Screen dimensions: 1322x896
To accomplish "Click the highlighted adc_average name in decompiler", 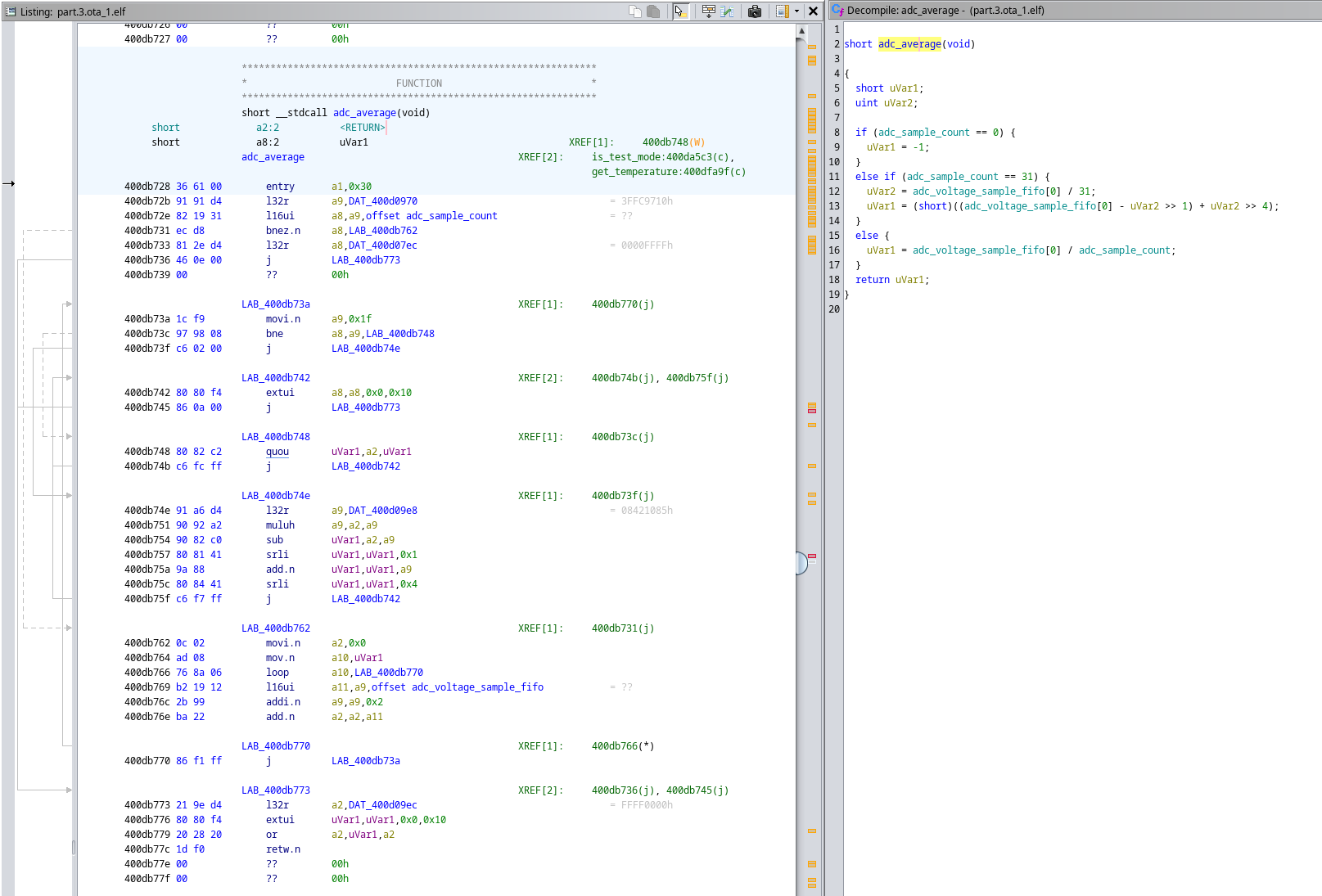I will point(909,44).
